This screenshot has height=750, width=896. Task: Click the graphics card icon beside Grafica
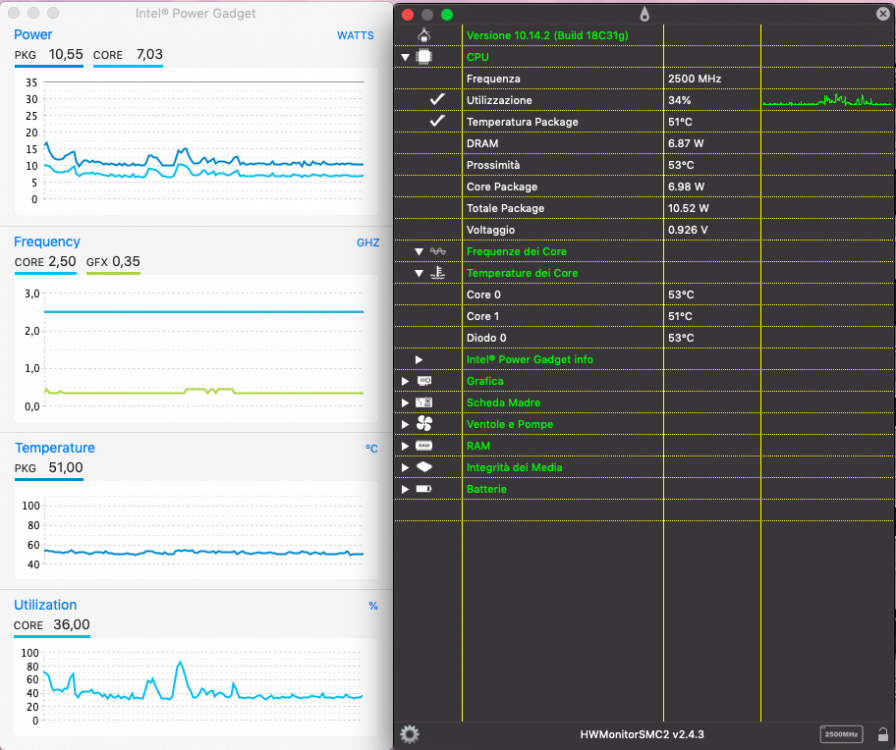click(424, 381)
